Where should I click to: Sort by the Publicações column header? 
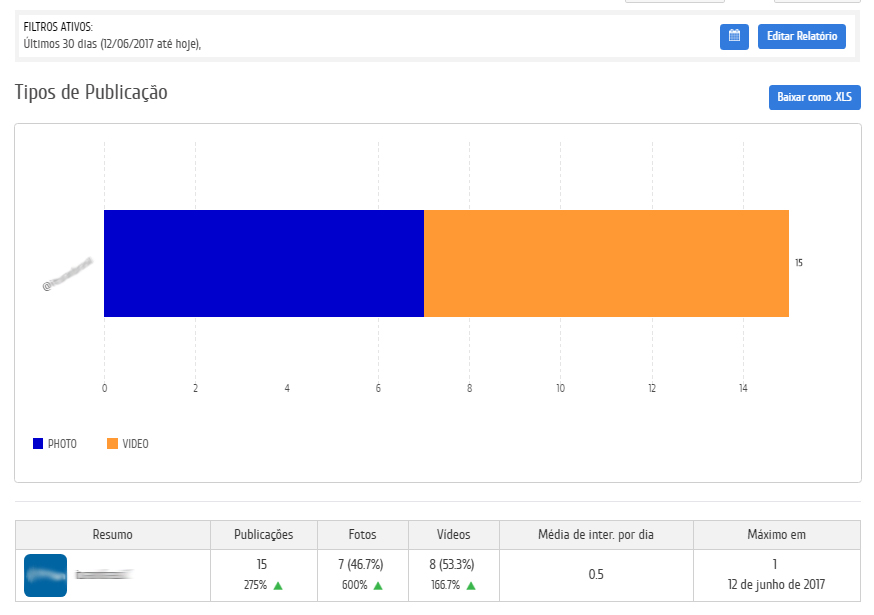pyautogui.click(x=263, y=535)
